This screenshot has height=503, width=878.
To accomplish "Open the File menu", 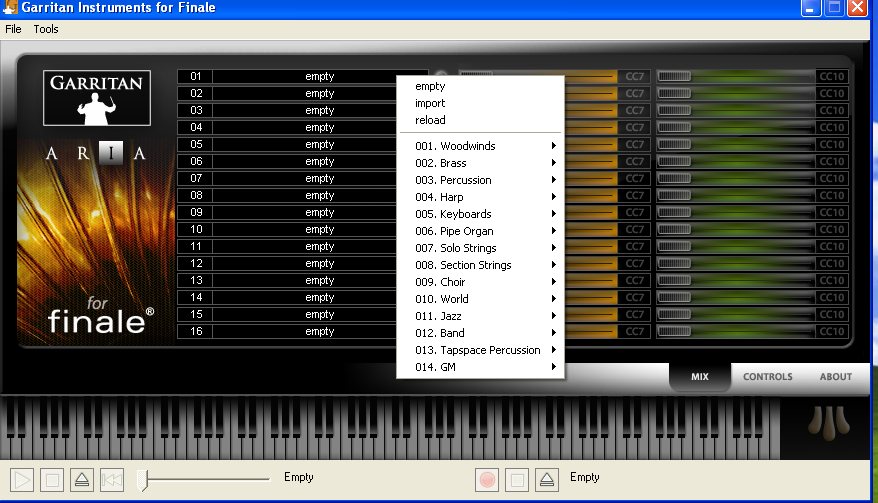I will coord(13,29).
